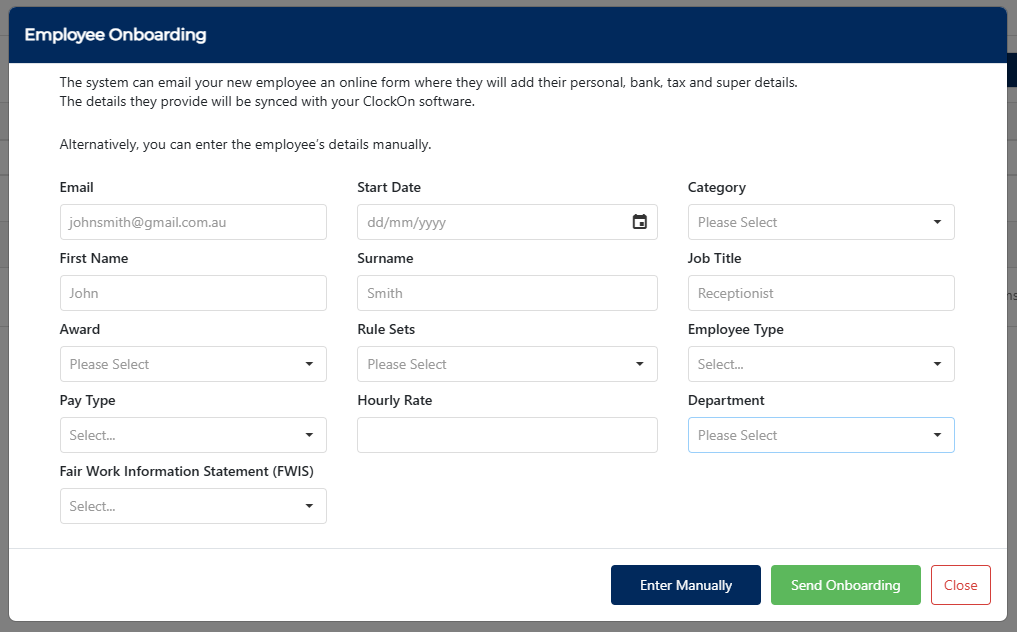
Task: Focus the Job Title input
Action: (820, 293)
